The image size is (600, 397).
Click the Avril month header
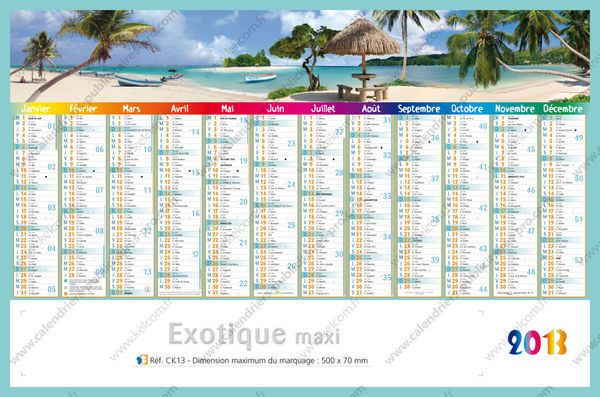(x=179, y=109)
